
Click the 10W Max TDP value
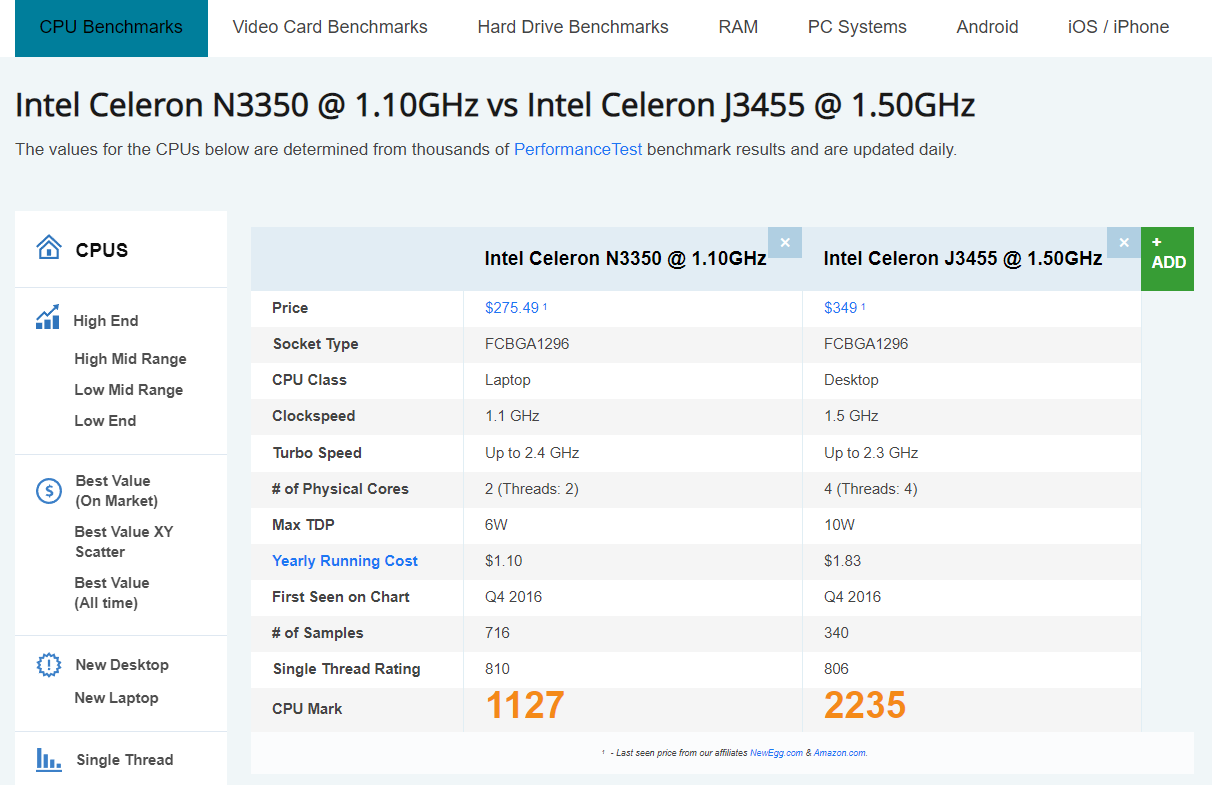[x=839, y=525]
